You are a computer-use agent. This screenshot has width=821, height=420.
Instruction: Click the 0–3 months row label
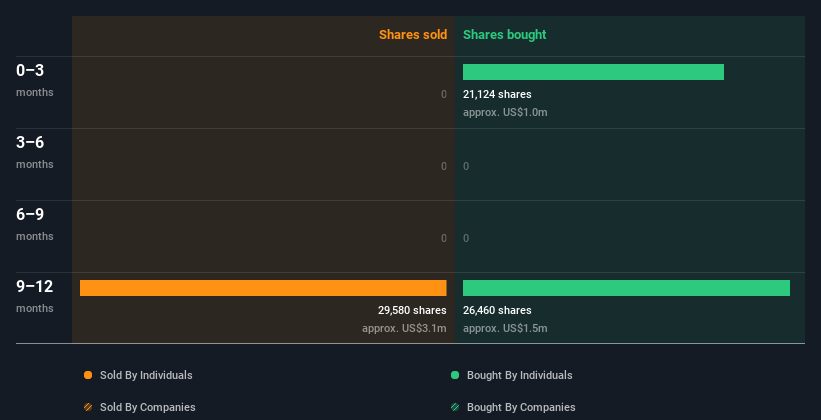click(x=35, y=80)
